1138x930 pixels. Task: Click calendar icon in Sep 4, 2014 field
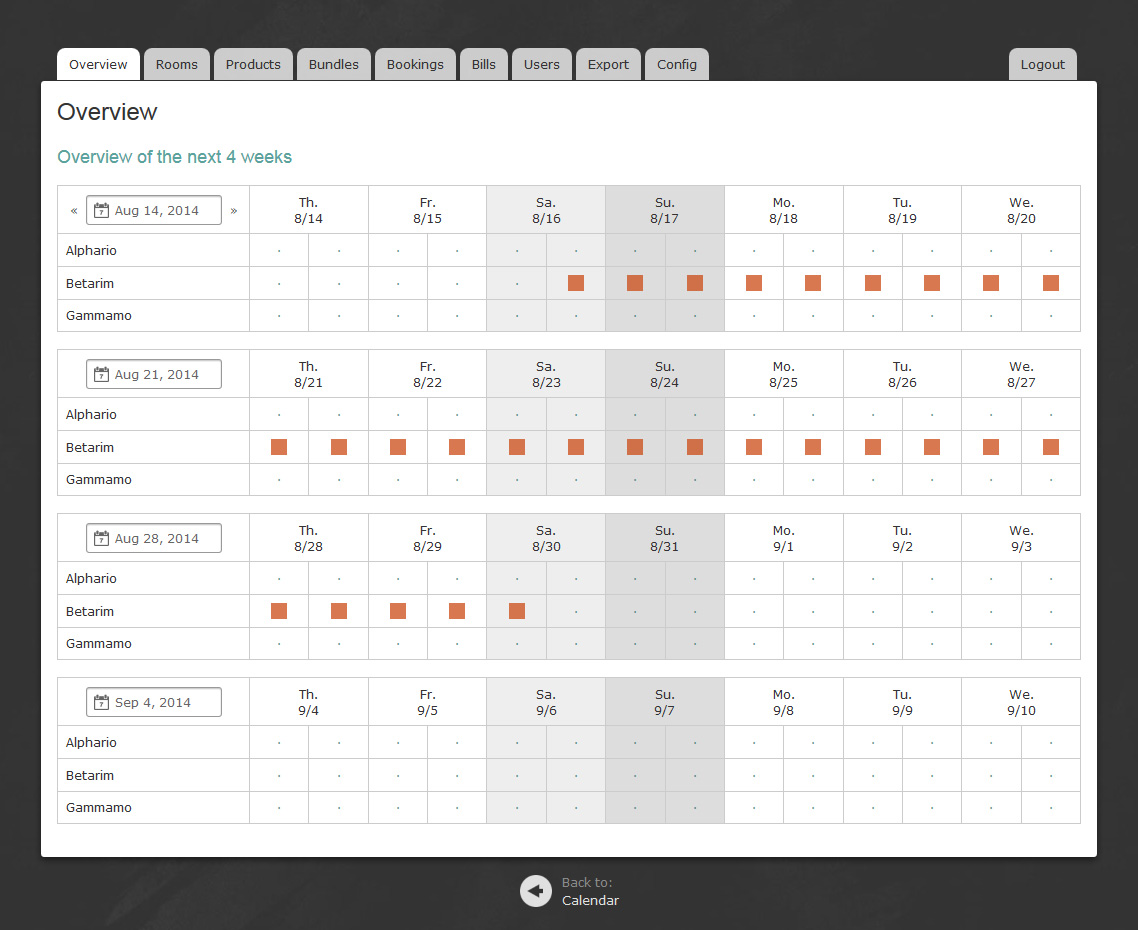[x=101, y=703]
